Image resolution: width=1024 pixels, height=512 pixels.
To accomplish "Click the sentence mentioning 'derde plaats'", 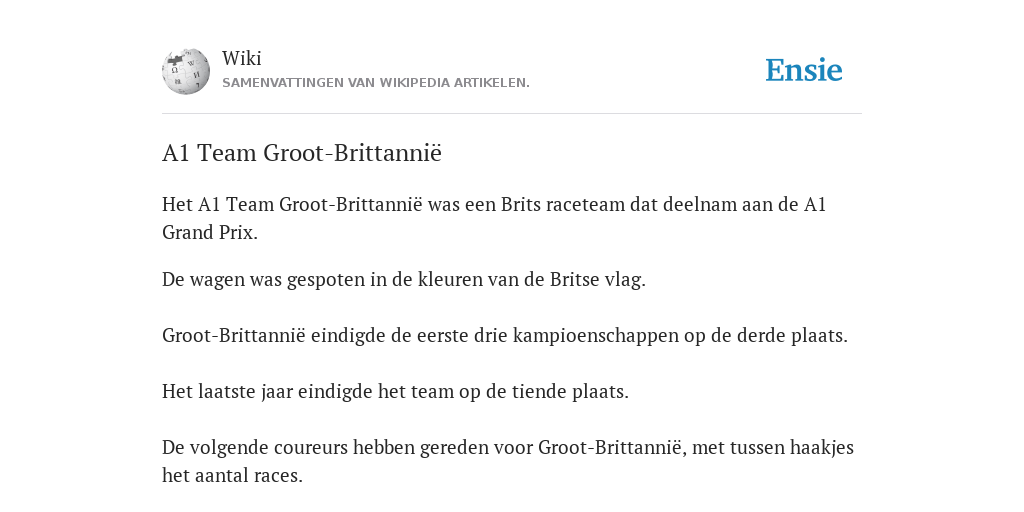I will point(505,336).
